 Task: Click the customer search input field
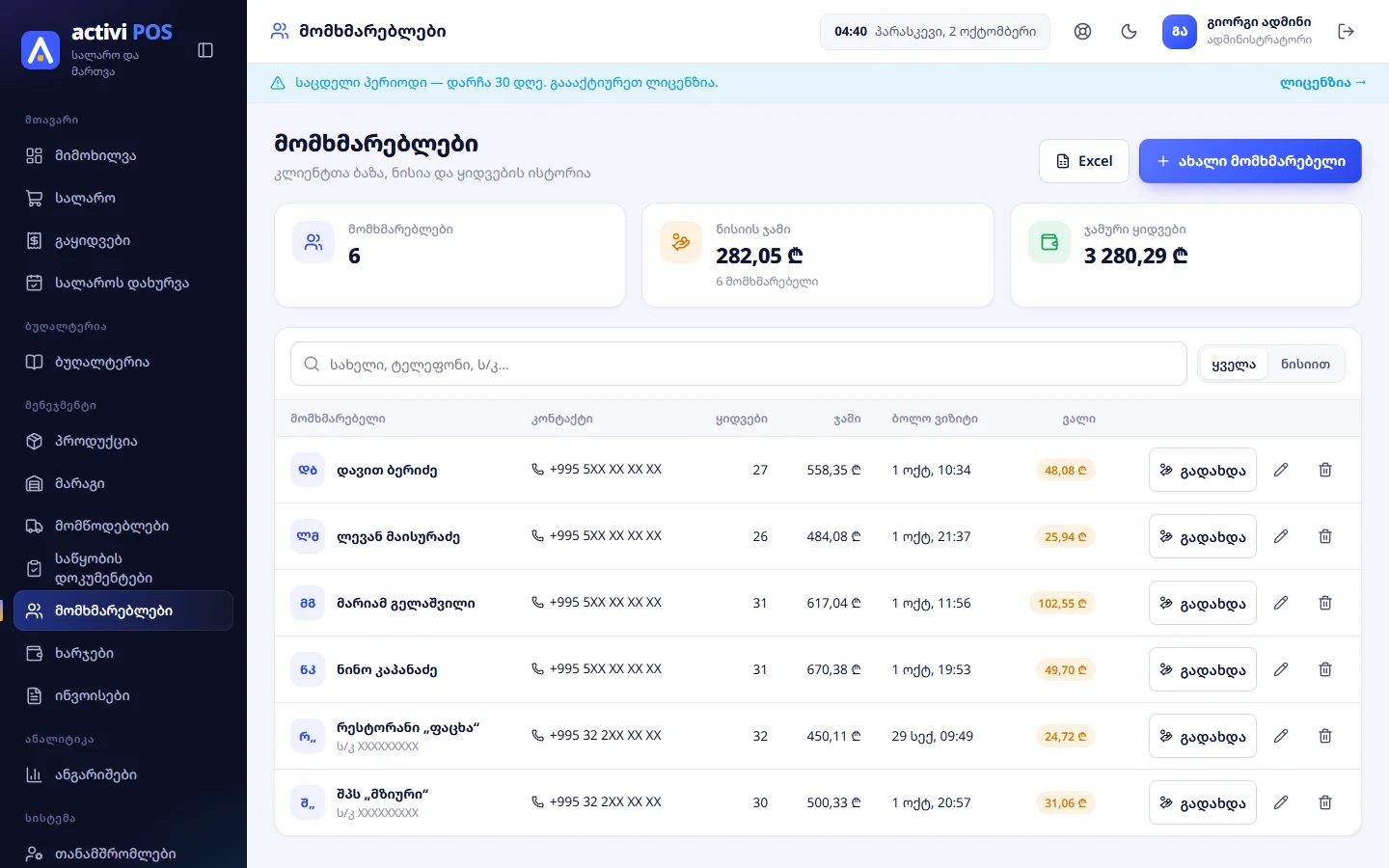coord(739,365)
